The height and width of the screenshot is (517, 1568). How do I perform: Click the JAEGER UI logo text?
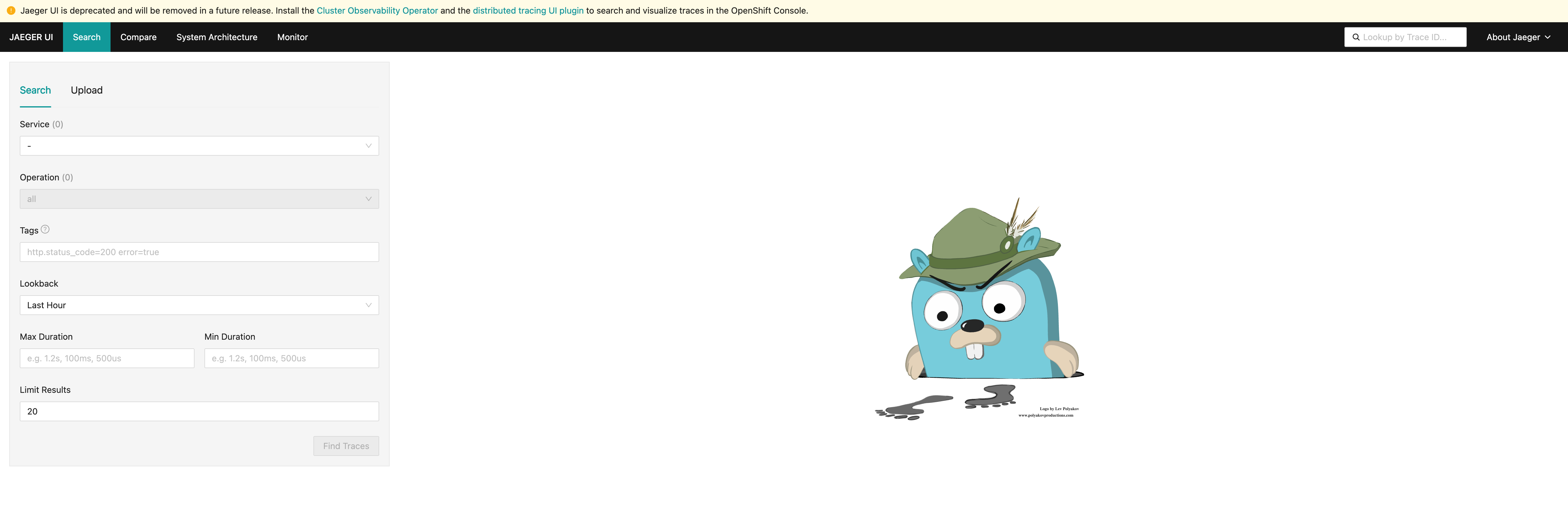31,37
